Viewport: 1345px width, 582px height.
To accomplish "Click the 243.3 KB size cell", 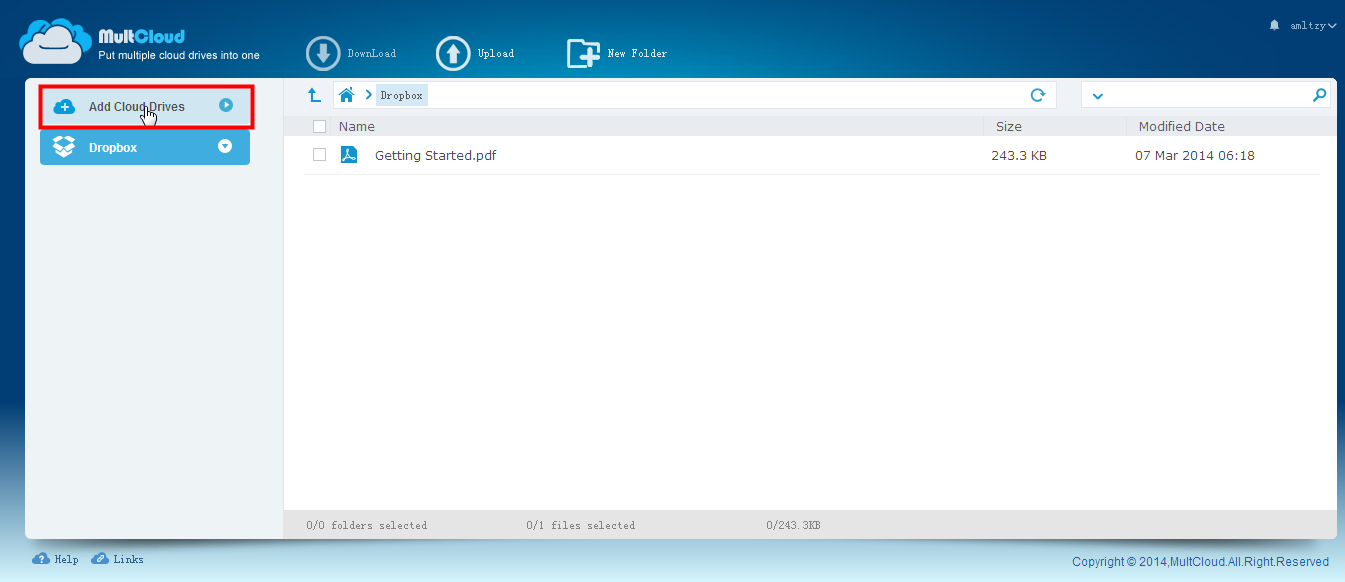I will [x=1019, y=155].
